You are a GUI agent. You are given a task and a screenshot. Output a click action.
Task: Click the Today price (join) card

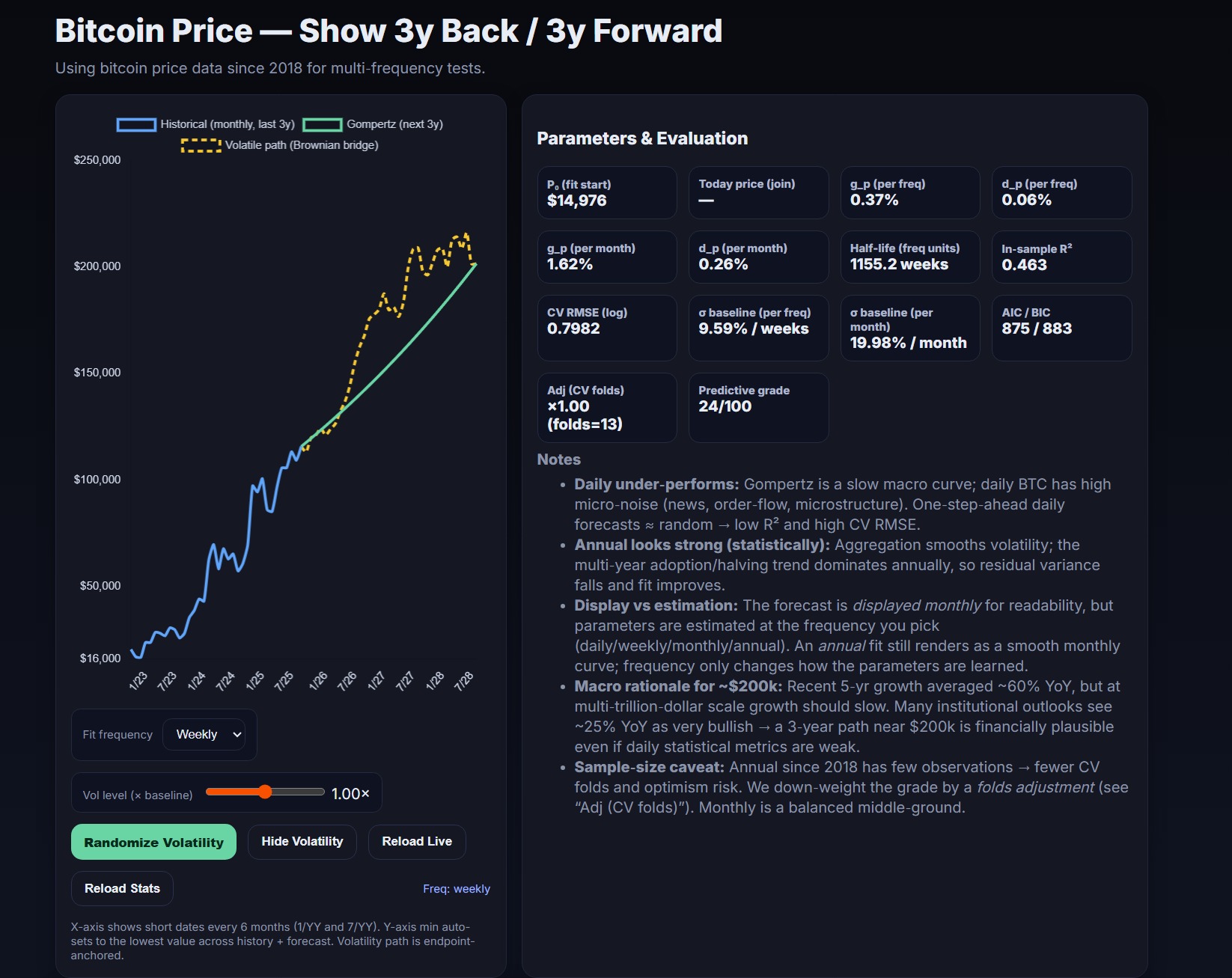click(x=757, y=192)
